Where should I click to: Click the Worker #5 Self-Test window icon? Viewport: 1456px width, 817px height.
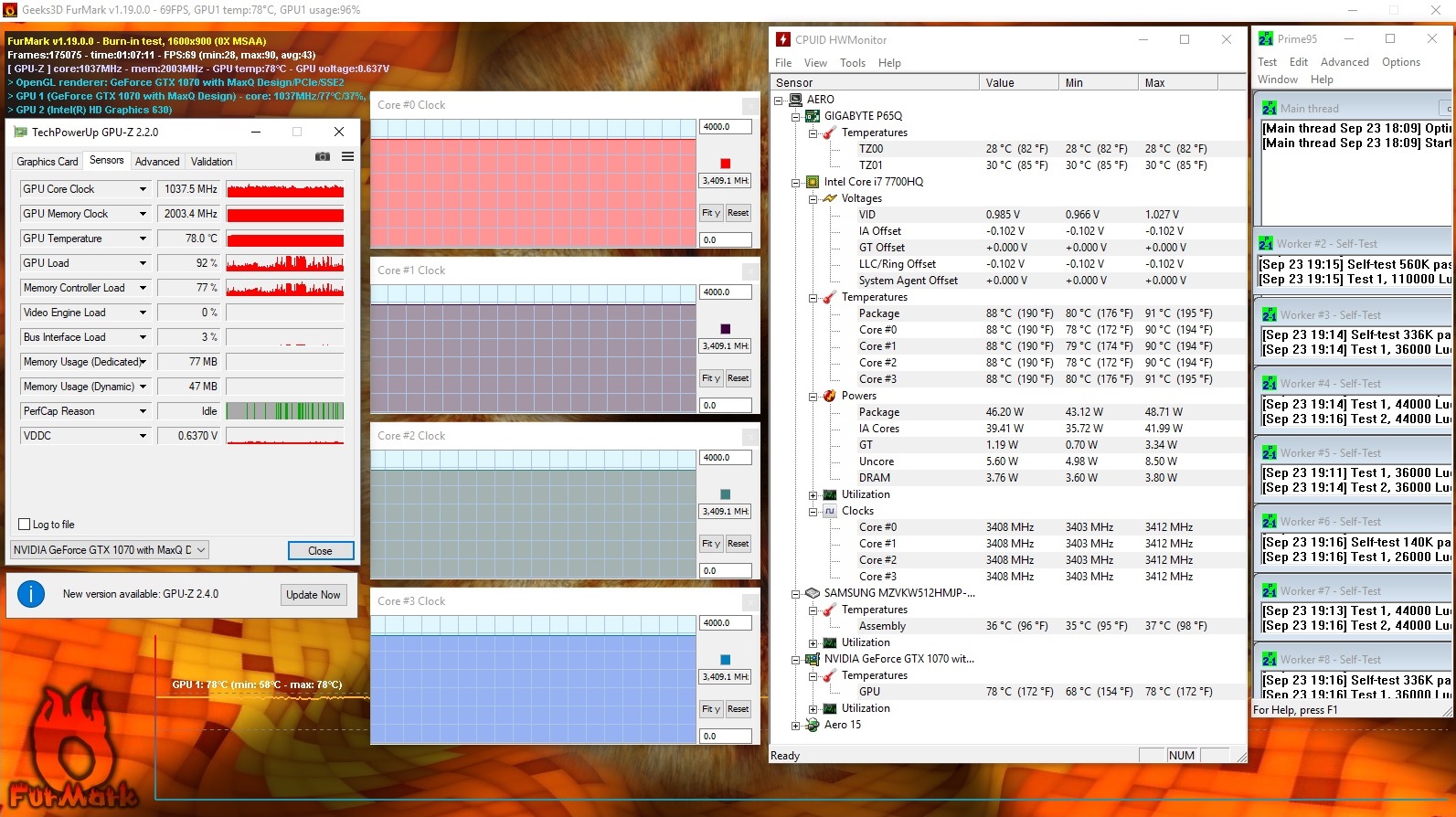[1270, 452]
